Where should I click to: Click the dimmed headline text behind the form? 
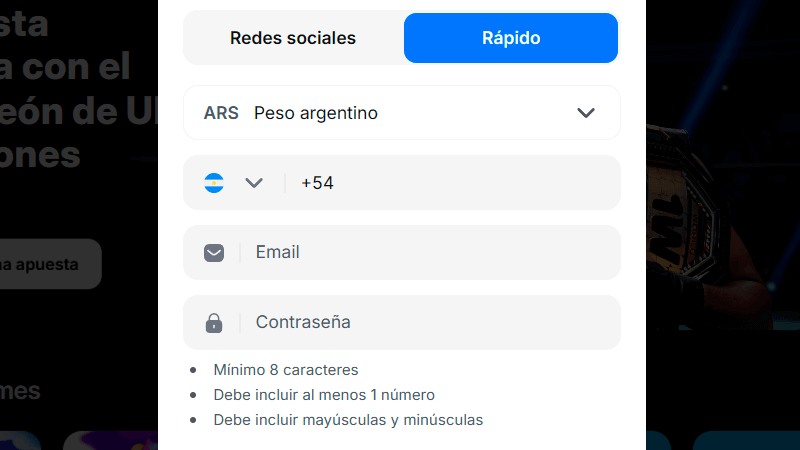[60, 110]
